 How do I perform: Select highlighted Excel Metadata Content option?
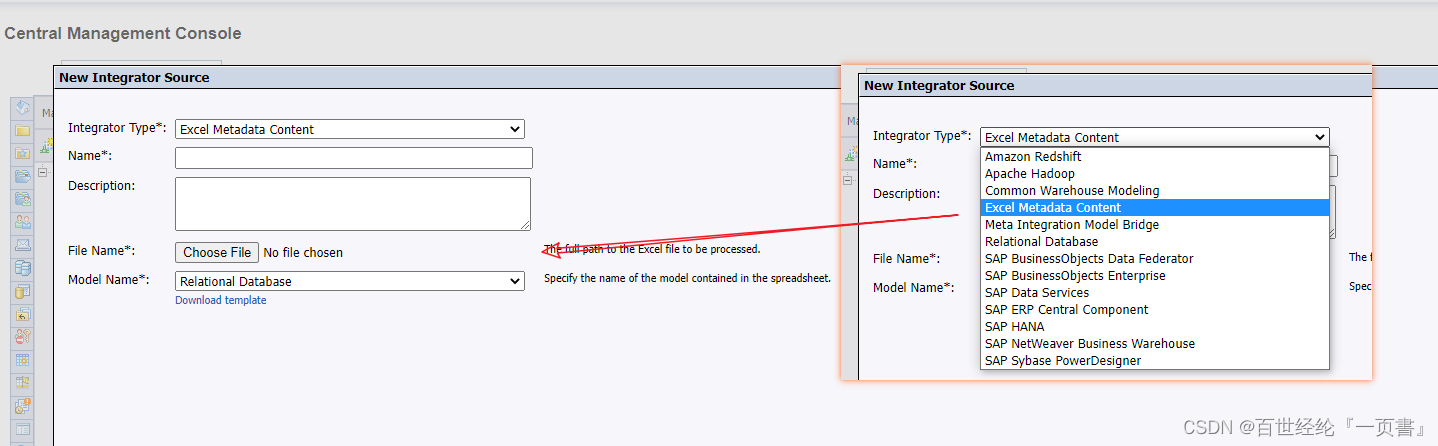click(1155, 208)
